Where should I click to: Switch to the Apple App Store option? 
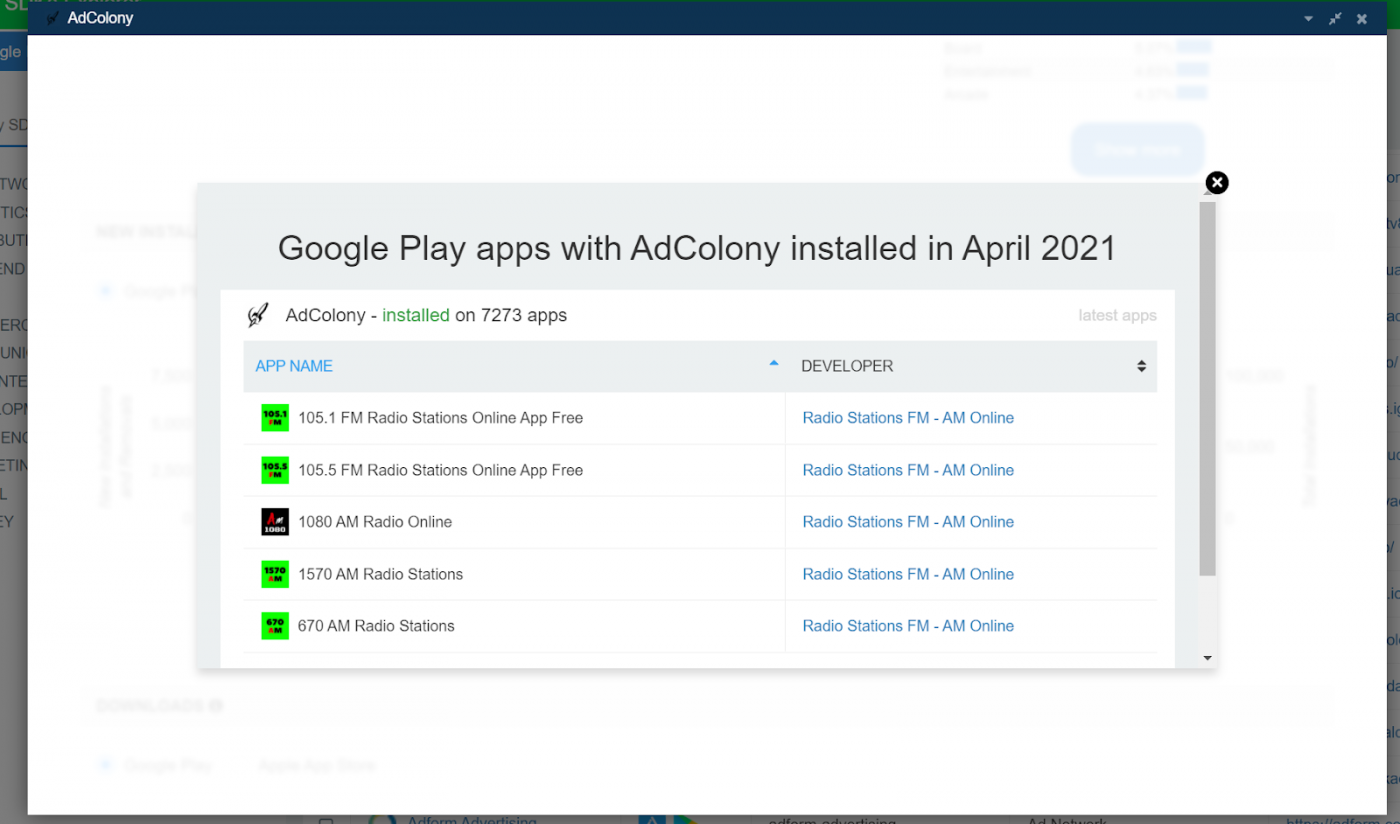316,765
